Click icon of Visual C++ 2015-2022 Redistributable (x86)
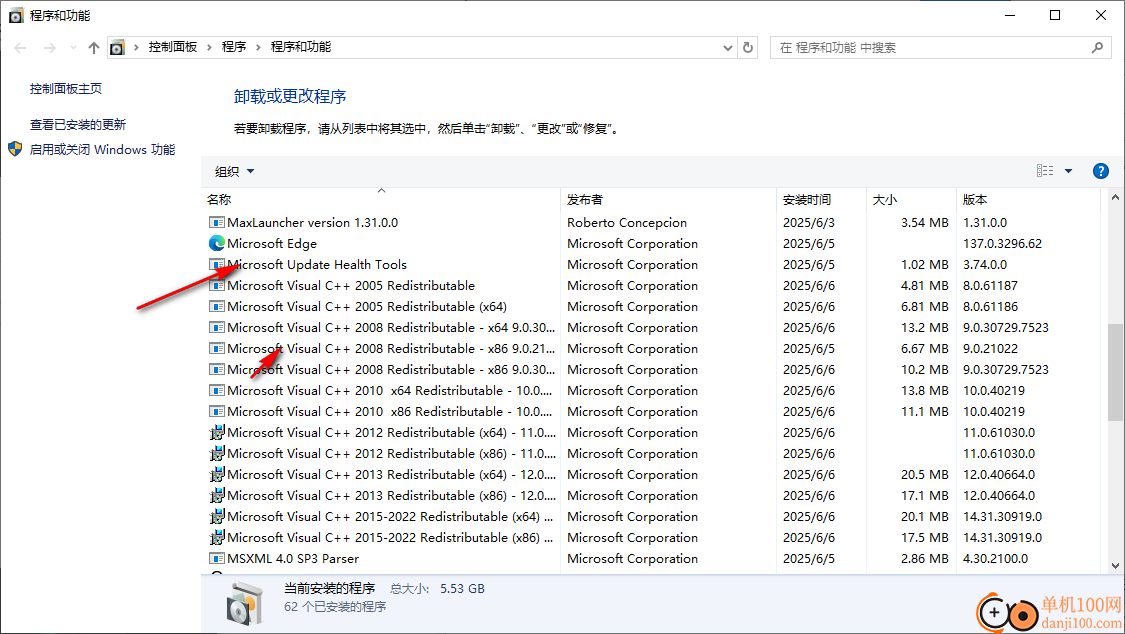This screenshot has width=1125, height=634. tap(217, 537)
